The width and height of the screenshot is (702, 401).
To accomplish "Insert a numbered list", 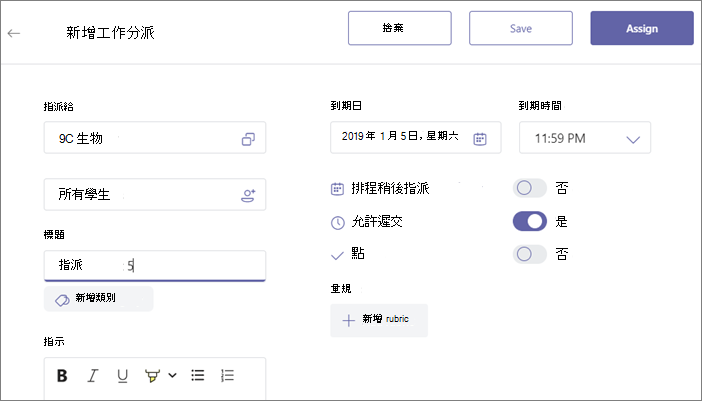I will click(x=227, y=375).
